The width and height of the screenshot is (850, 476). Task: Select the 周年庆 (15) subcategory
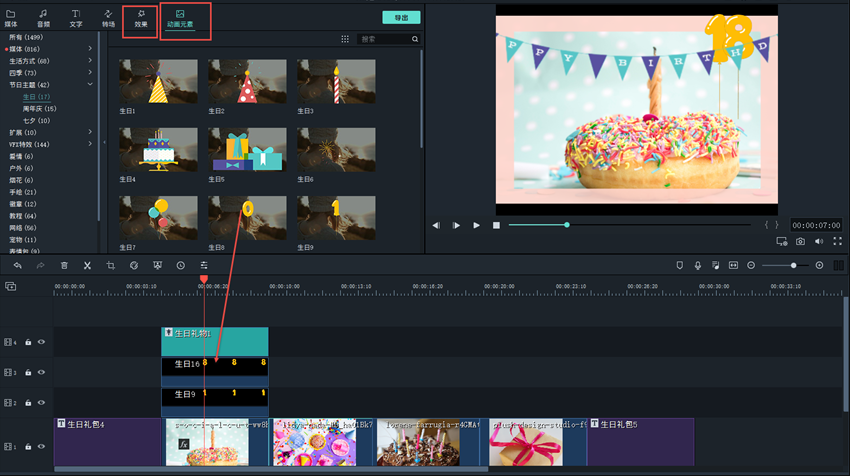[39, 108]
